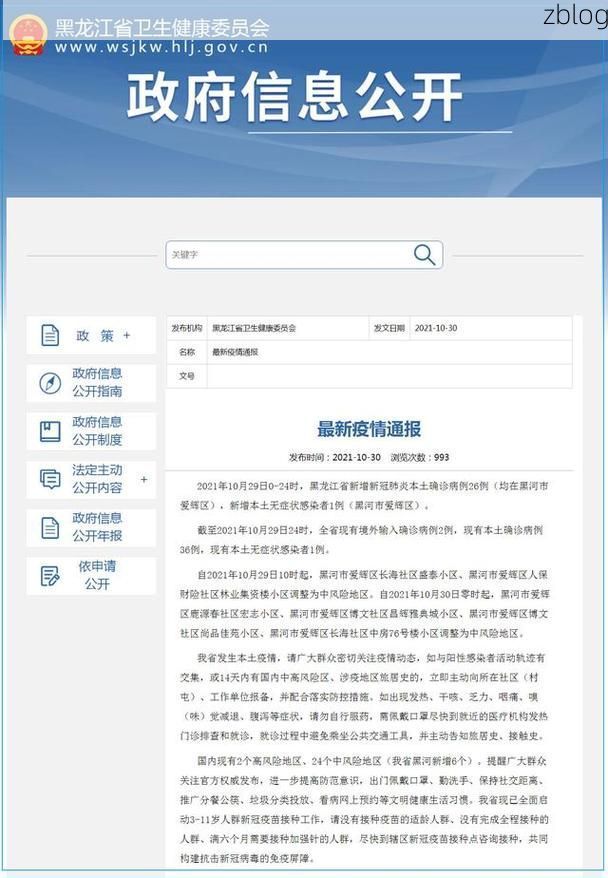Open 政府信息公开制度 in sidebar
608x878 pixels.
pos(91,431)
